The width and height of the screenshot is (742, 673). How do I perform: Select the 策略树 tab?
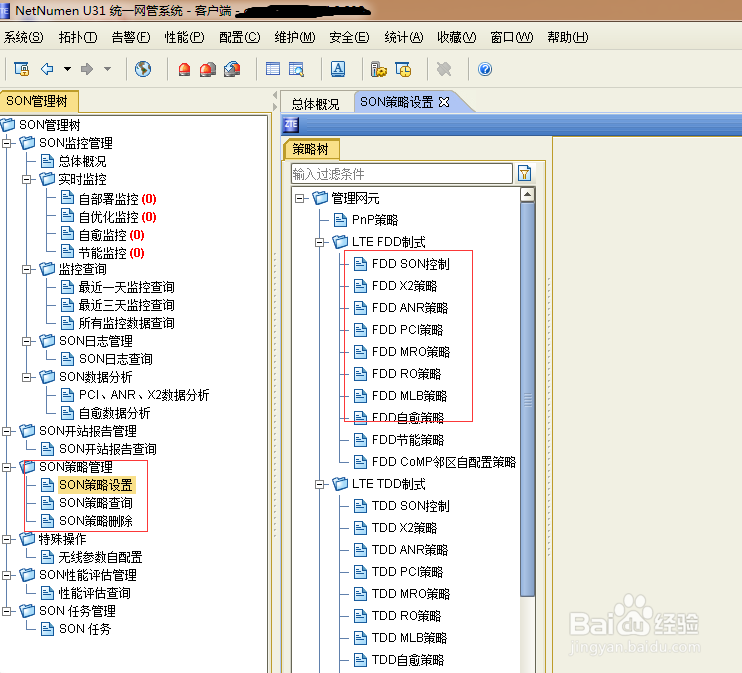click(x=310, y=150)
